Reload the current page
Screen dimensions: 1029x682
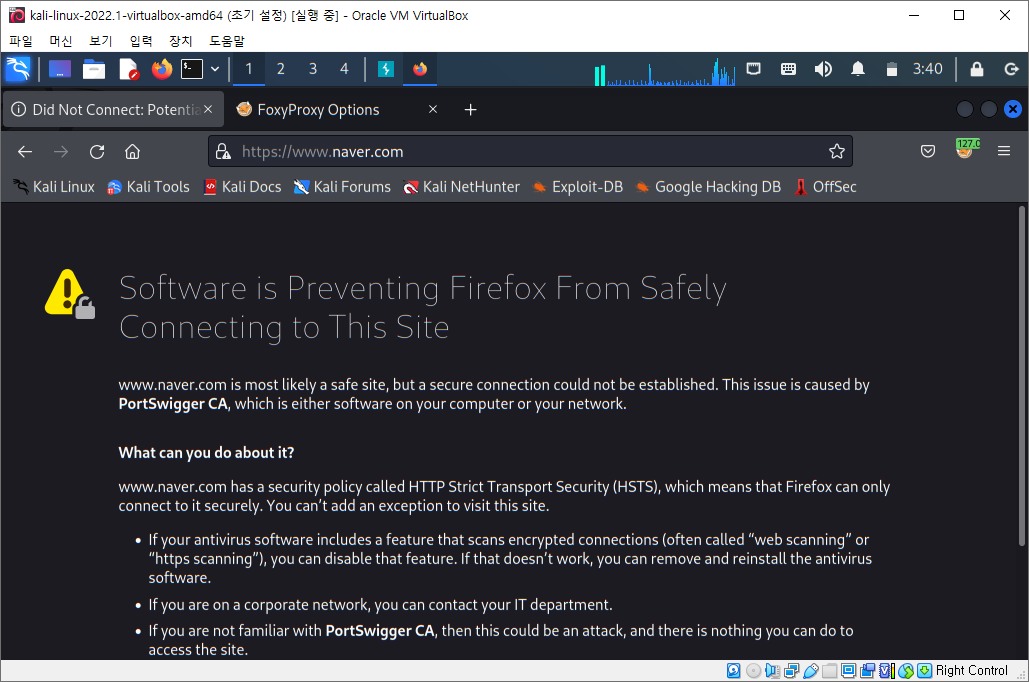coord(97,152)
